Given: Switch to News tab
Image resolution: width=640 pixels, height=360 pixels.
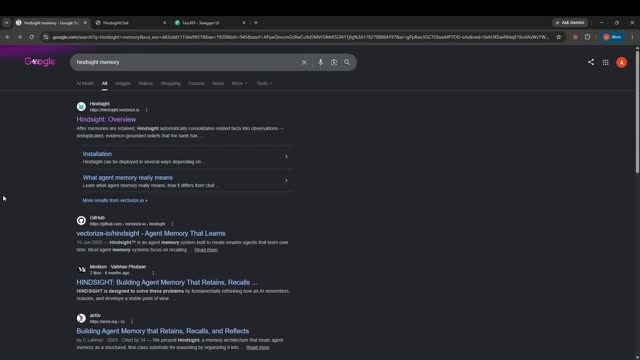Looking at the screenshot, I should (218, 83).
